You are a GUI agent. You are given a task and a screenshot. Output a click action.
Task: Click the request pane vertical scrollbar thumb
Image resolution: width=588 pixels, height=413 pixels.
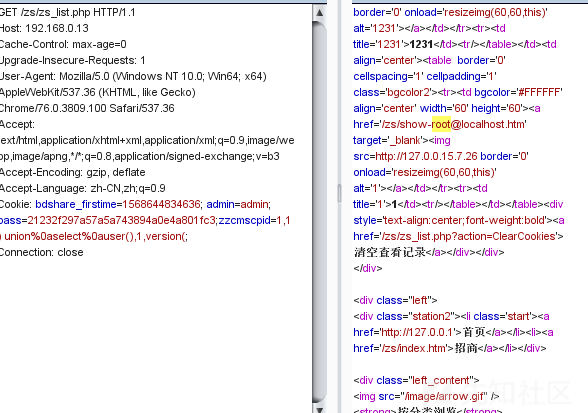pos(320,212)
